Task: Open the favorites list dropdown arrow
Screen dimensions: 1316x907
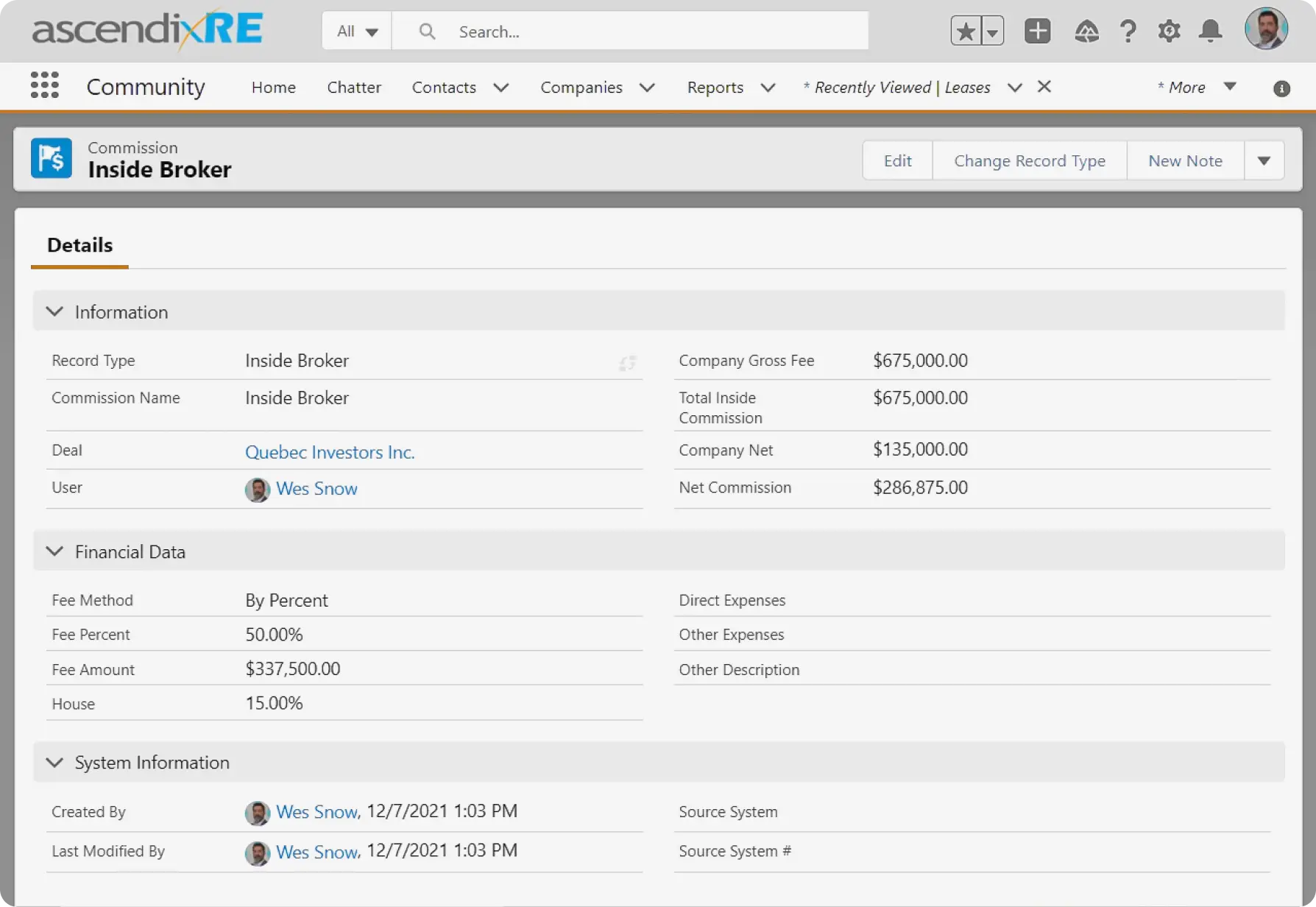Action: tap(993, 31)
